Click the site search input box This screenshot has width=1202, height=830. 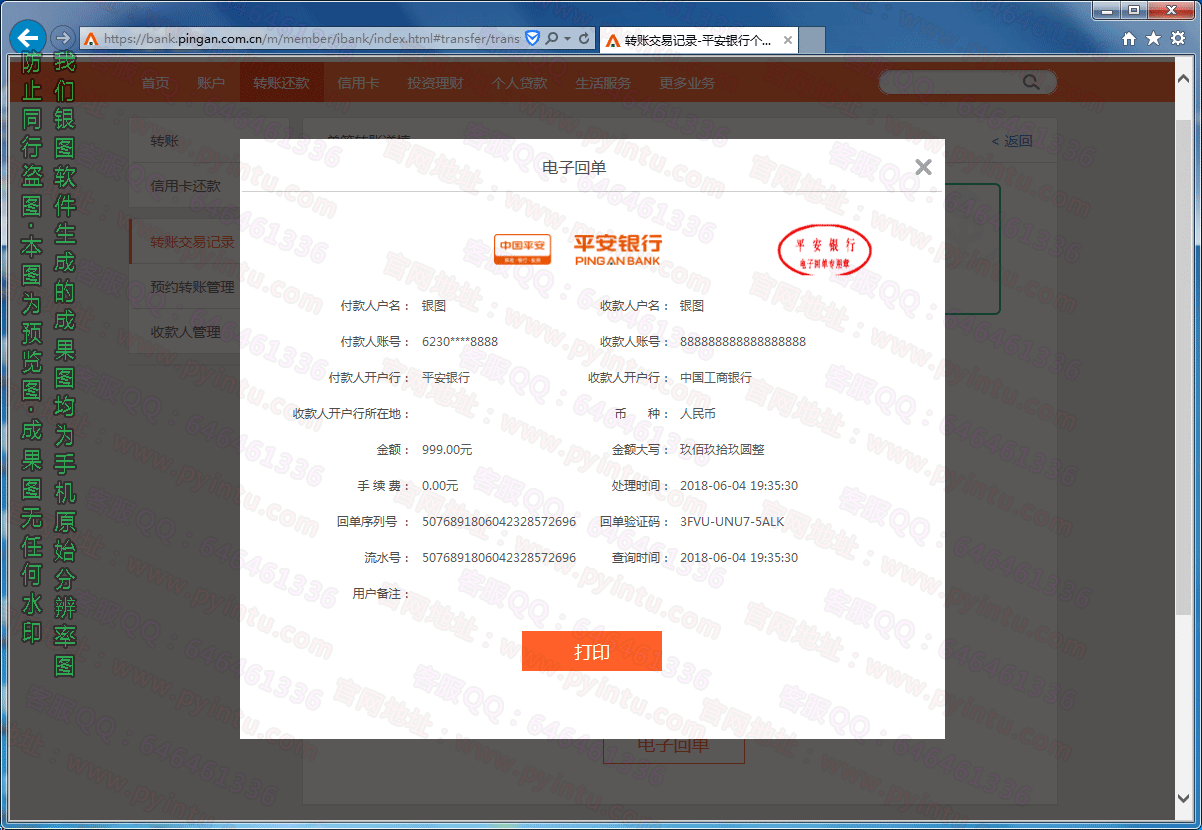pyautogui.click(x=950, y=82)
